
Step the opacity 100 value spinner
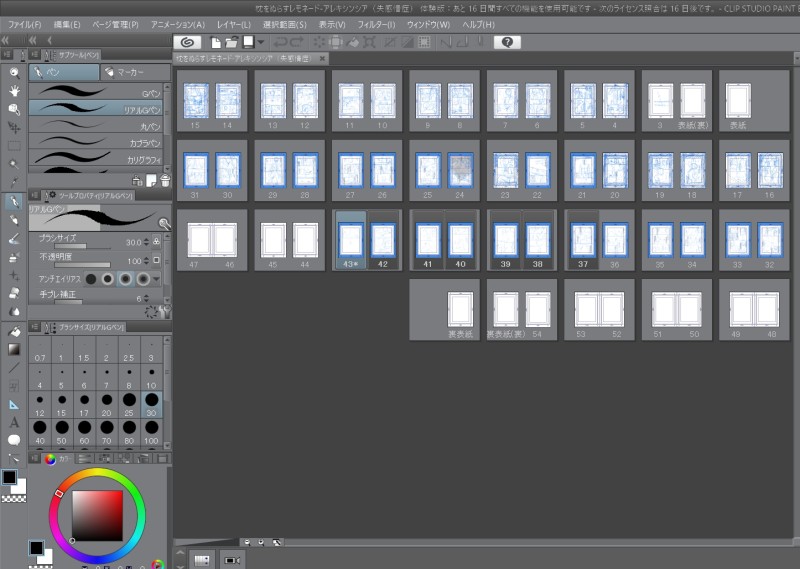click(x=146, y=261)
